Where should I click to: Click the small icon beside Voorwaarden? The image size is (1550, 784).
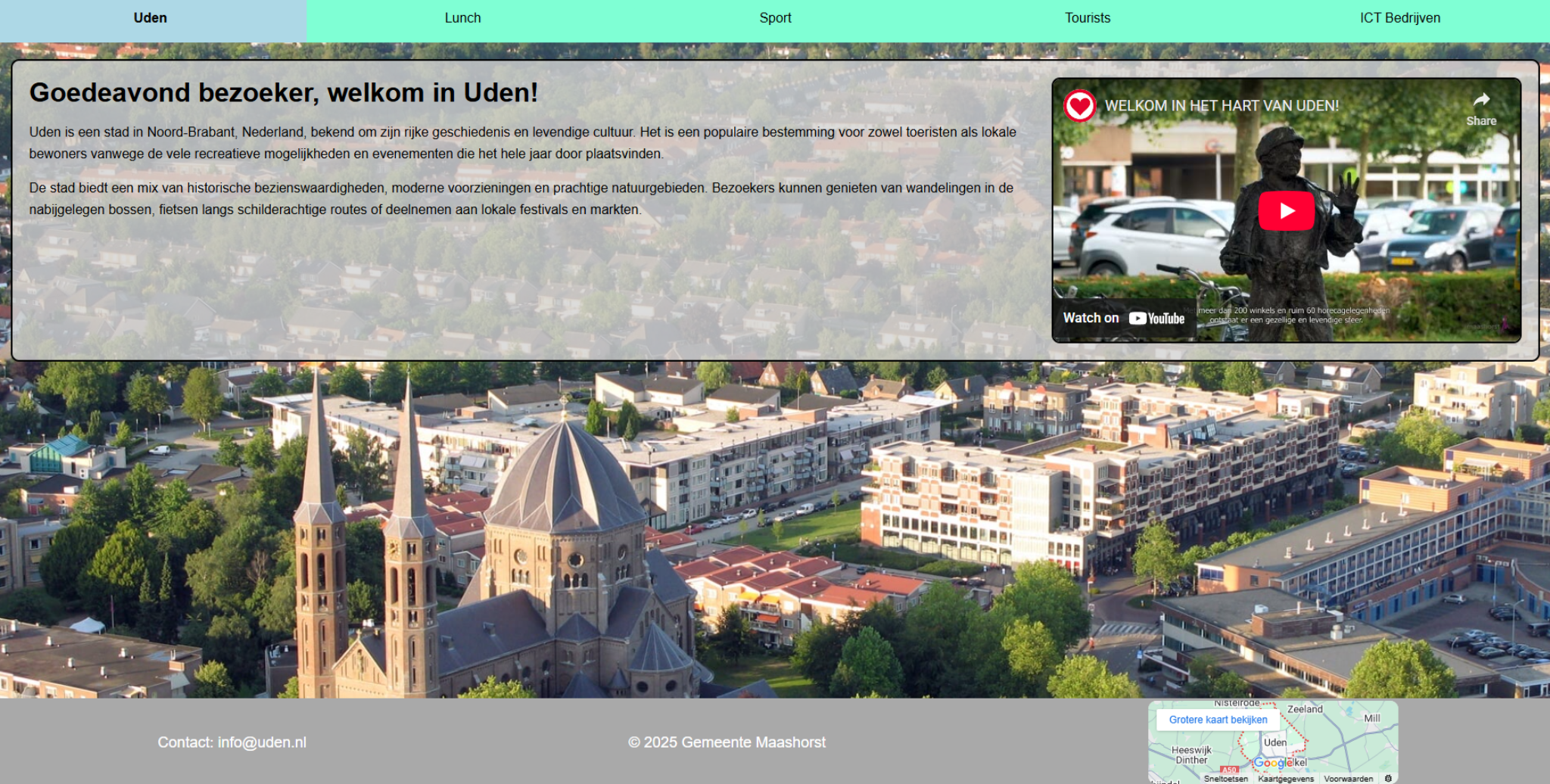[x=1387, y=777]
